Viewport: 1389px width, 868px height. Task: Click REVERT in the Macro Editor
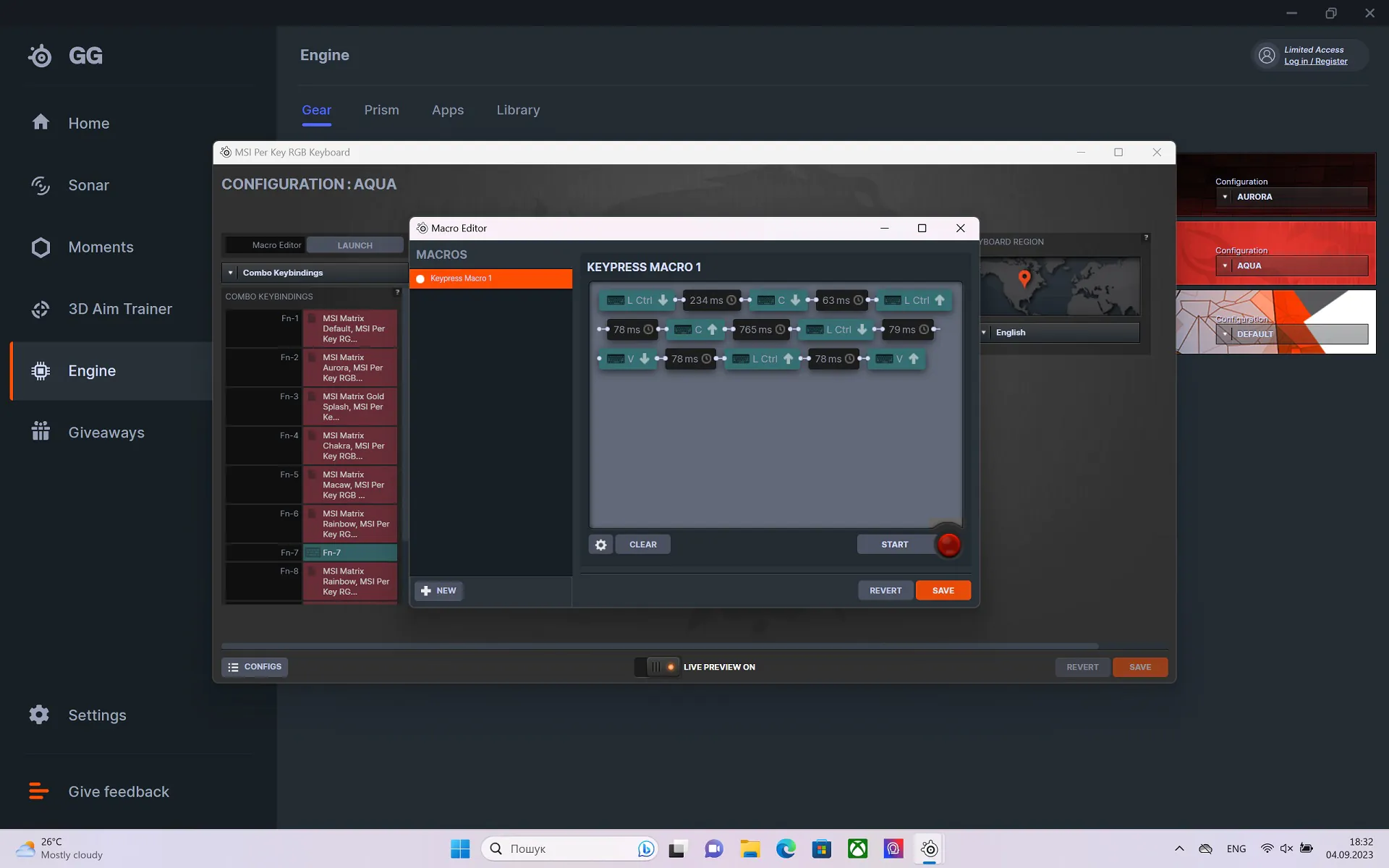(885, 591)
